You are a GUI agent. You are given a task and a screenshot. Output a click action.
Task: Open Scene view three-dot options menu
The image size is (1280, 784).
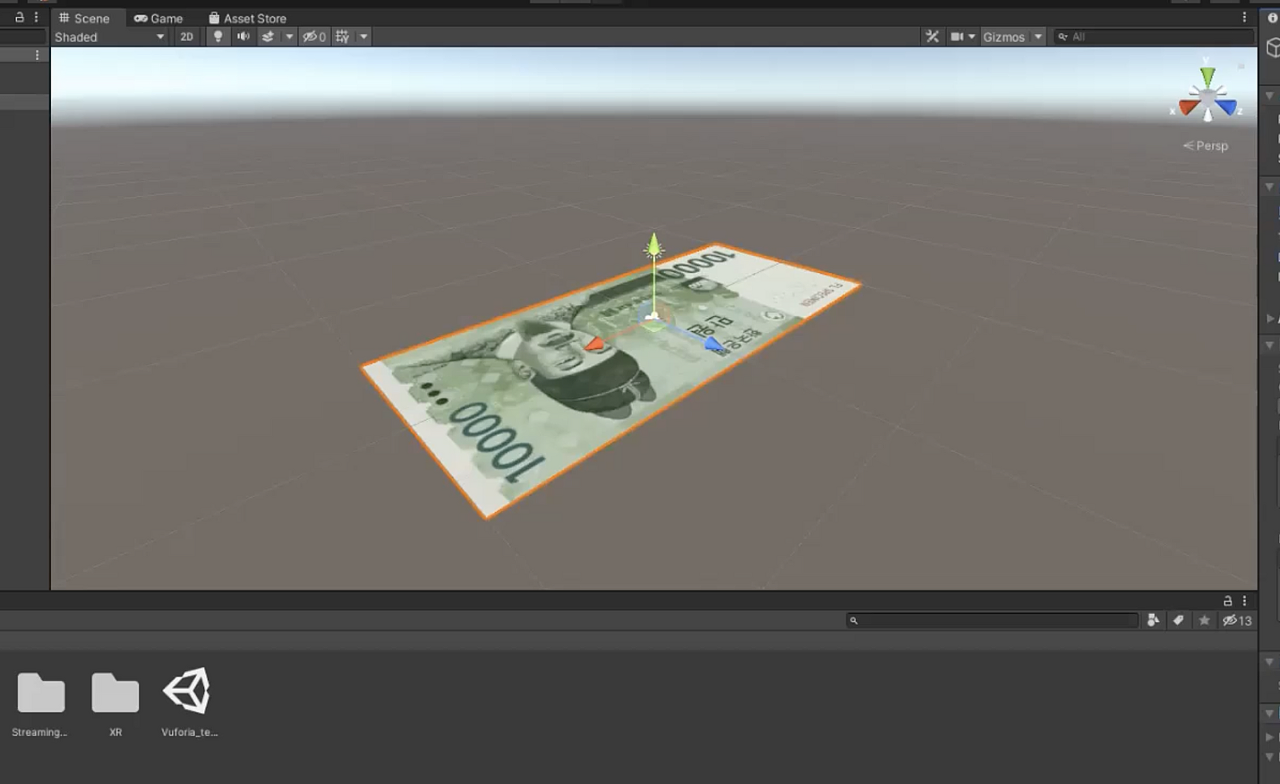coord(1245,18)
